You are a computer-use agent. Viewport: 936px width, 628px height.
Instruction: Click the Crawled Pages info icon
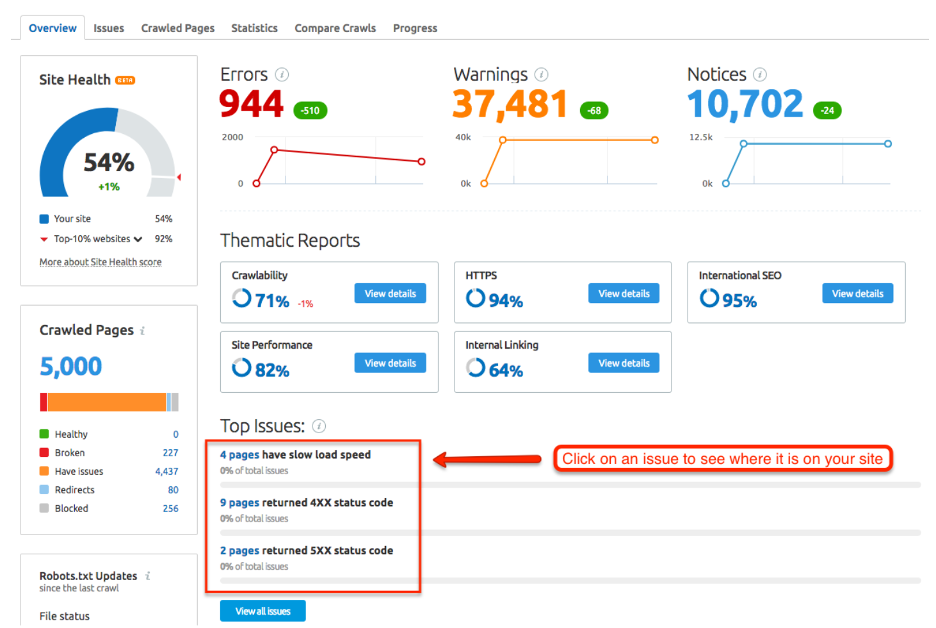pos(143,331)
